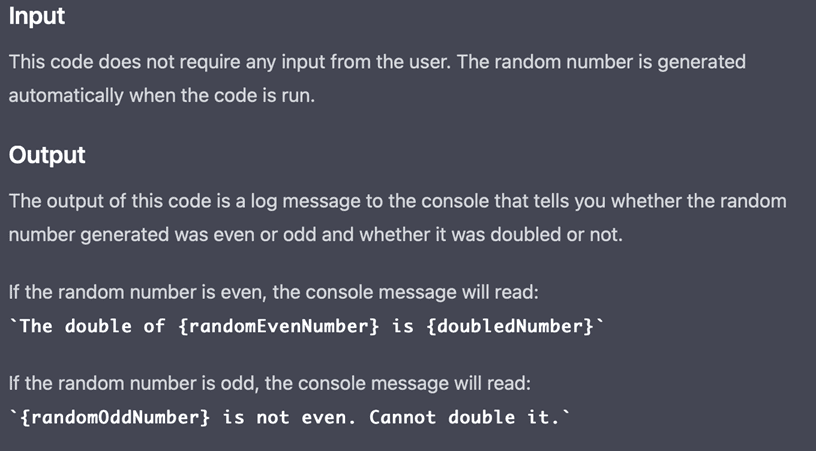
Task: Click the code phrase 'The double of'
Action: 93,327
